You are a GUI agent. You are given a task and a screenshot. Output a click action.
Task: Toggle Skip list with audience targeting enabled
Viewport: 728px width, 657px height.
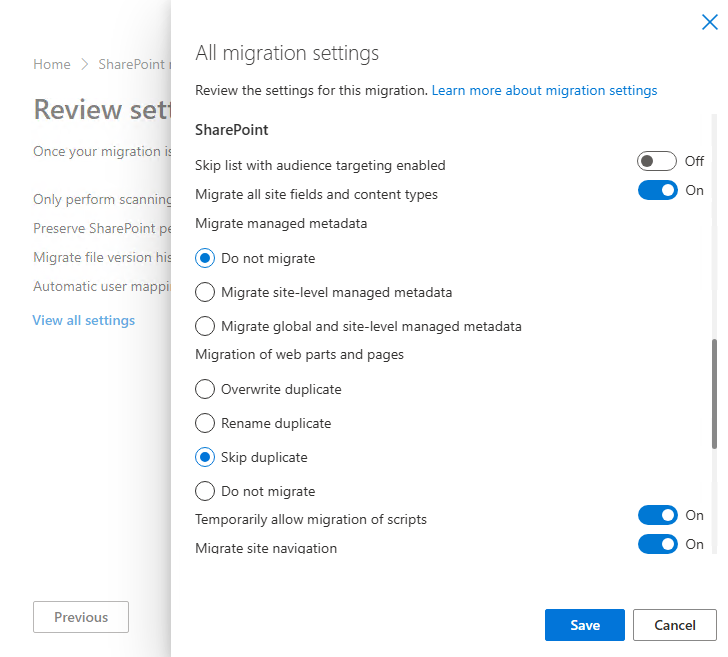(x=657, y=161)
